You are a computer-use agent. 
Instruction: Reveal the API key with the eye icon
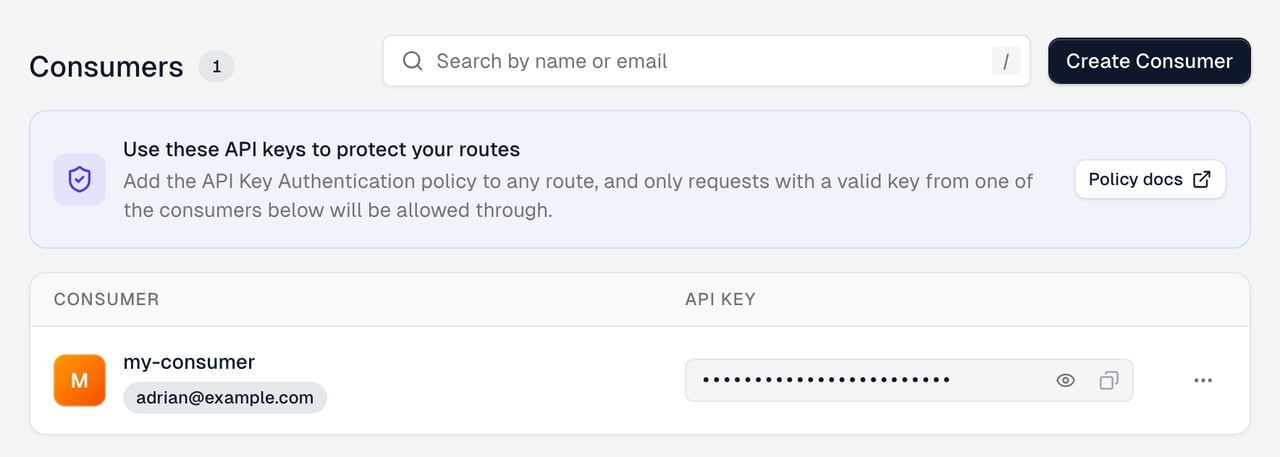[1065, 380]
